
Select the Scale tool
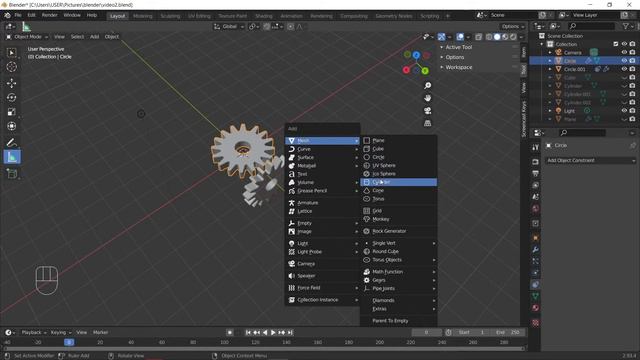click(x=11, y=112)
